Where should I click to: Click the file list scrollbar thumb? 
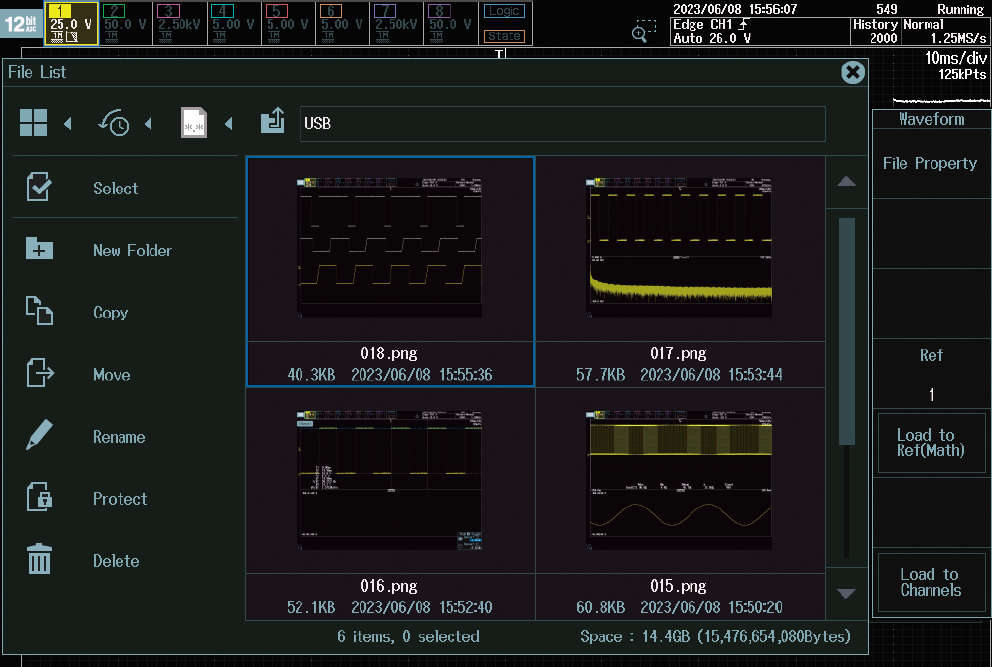846,331
